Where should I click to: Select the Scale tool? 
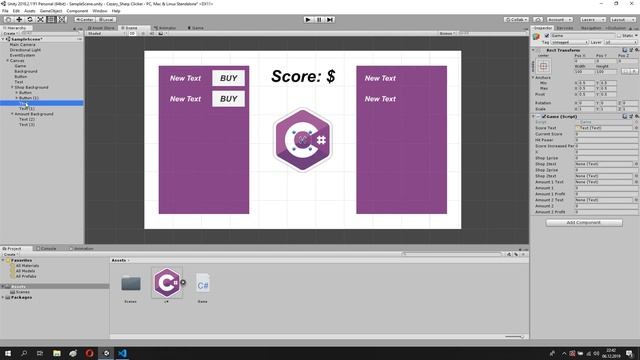point(40,19)
